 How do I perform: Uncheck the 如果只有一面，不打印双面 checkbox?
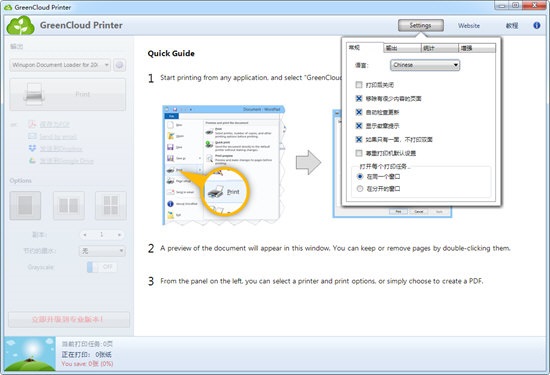click(x=359, y=139)
